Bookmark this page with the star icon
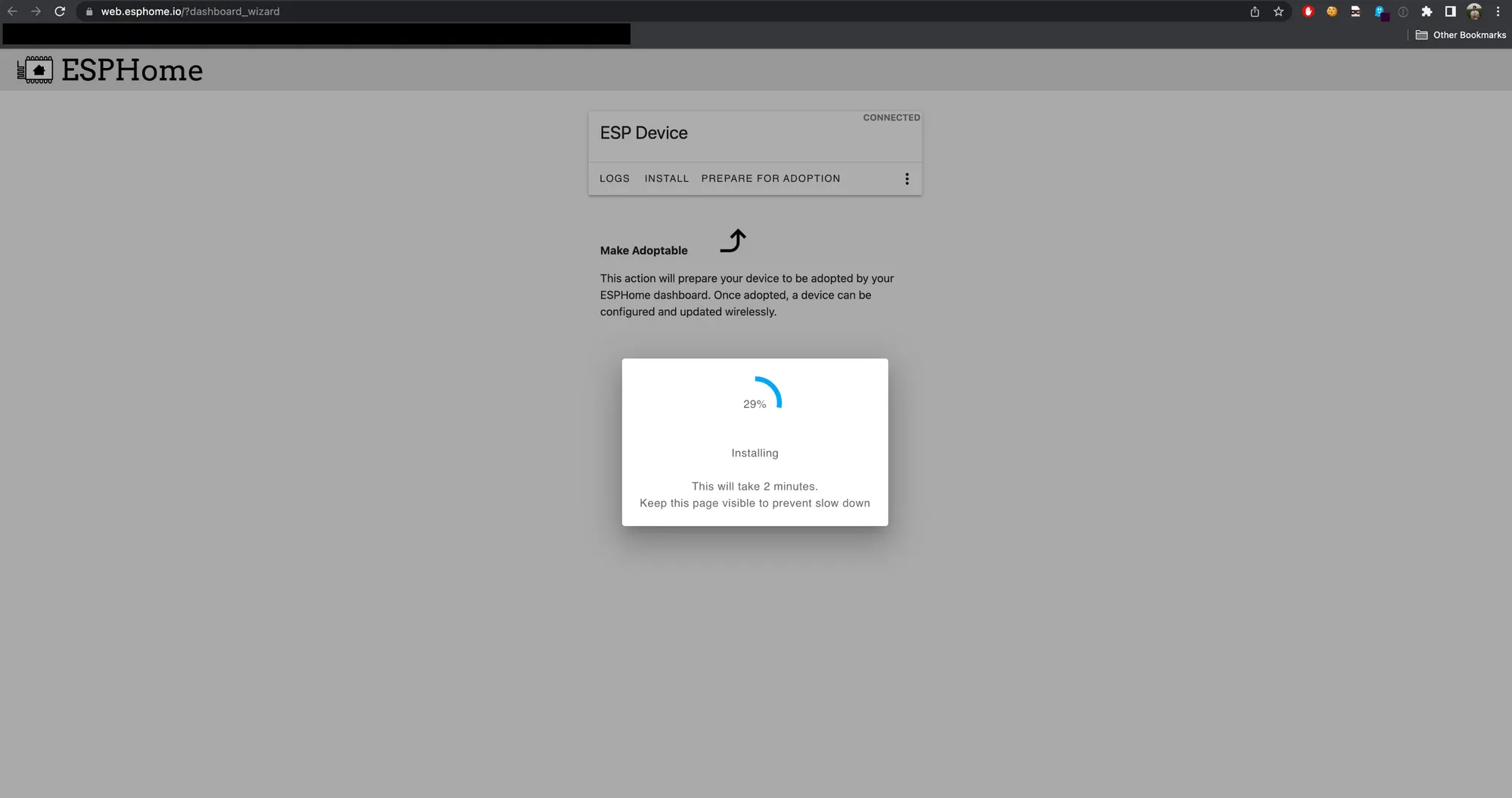This screenshot has width=1512, height=798. click(1278, 11)
